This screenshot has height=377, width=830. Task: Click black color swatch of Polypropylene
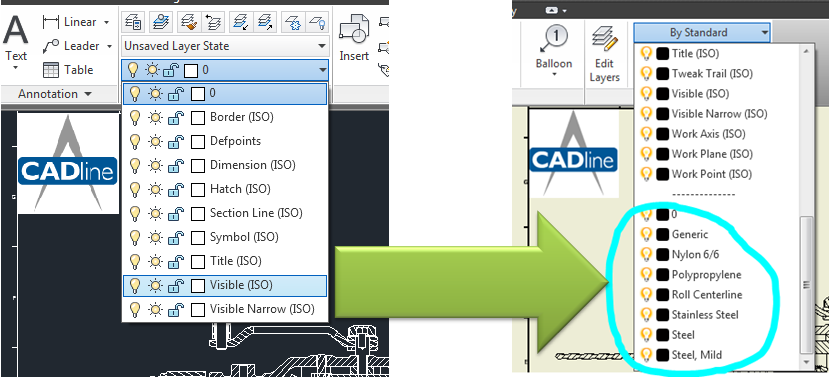(x=662, y=274)
